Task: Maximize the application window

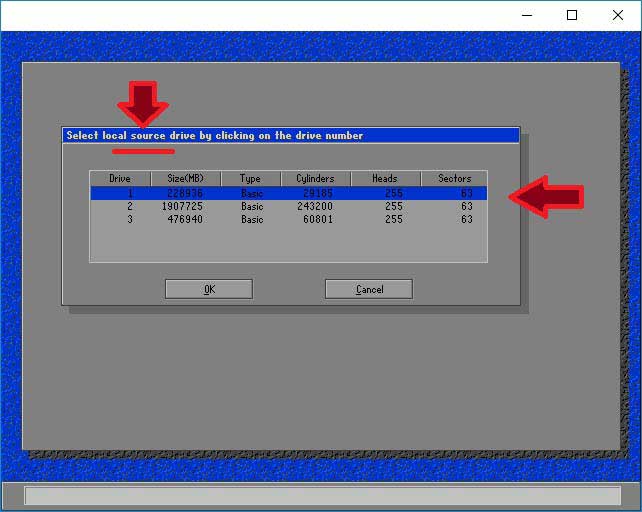Action: pos(572,15)
